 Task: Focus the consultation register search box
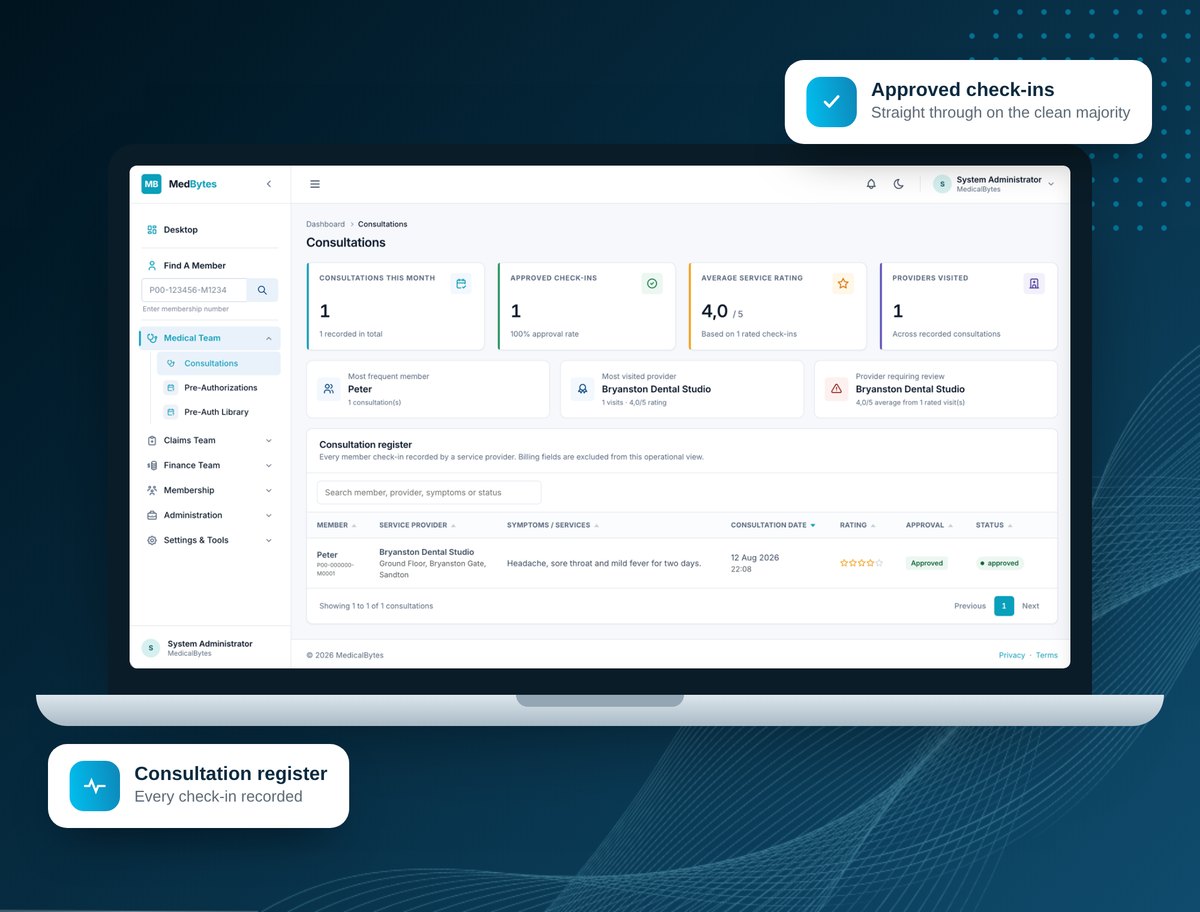coord(429,492)
